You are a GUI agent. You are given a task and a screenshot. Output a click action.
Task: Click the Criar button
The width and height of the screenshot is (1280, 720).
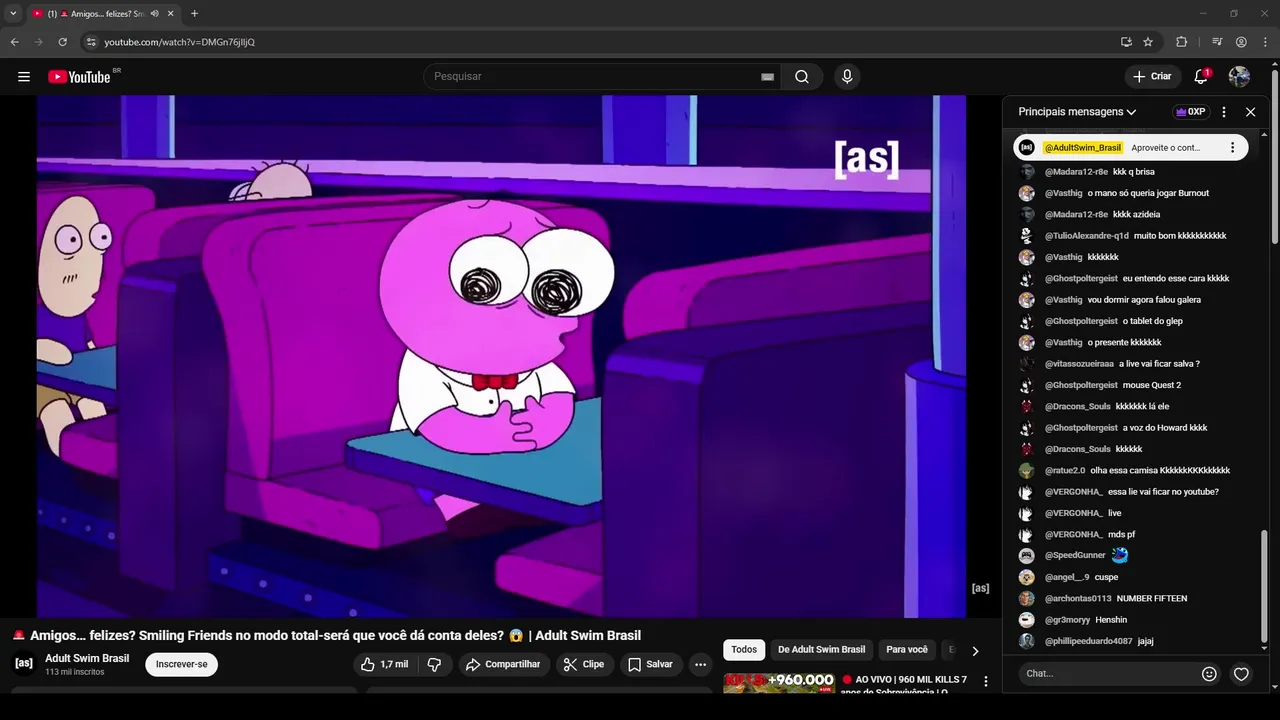click(x=1152, y=77)
